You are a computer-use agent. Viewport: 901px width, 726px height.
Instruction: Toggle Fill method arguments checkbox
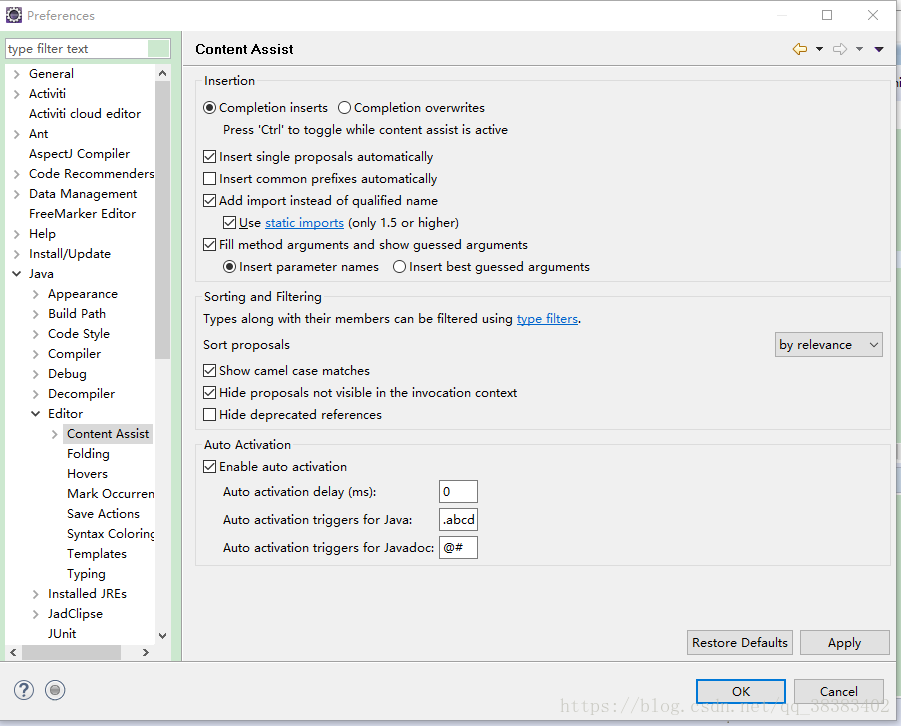tap(210, 245)
